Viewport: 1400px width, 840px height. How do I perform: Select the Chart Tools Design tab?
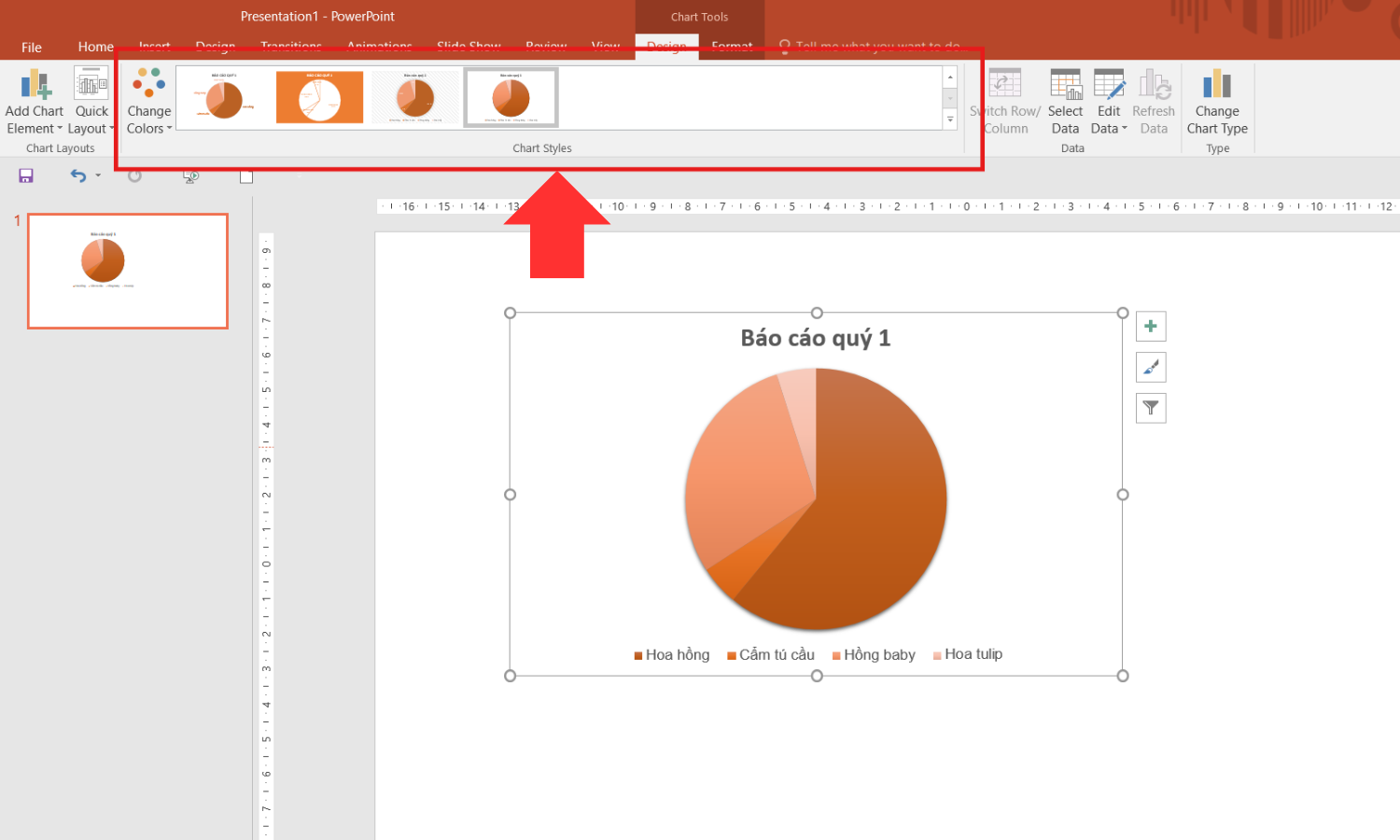pyautogui.click(x=666, y=48)
